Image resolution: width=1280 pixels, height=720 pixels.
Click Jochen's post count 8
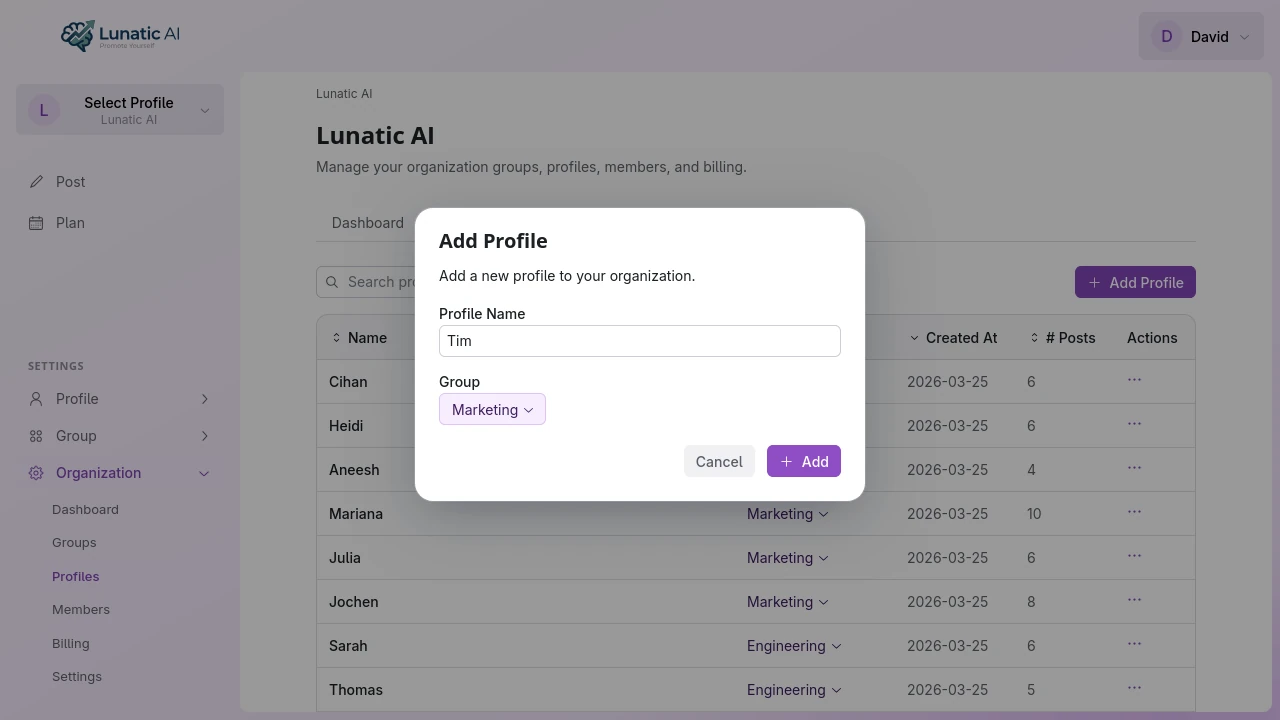coord(1031,601)
